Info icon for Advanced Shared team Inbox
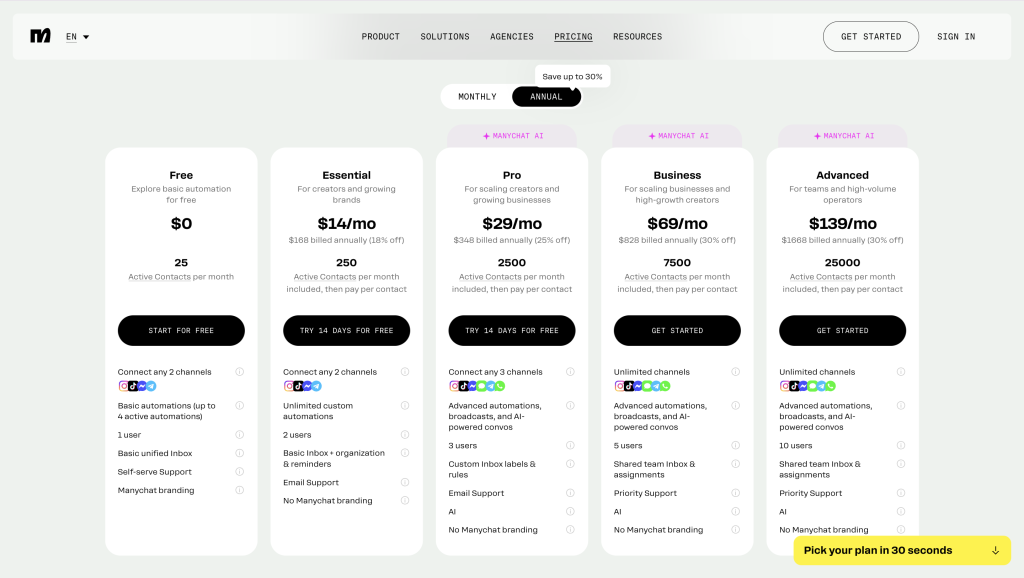Viewport: 1024px width, 578px height. [x=901, y=464]
